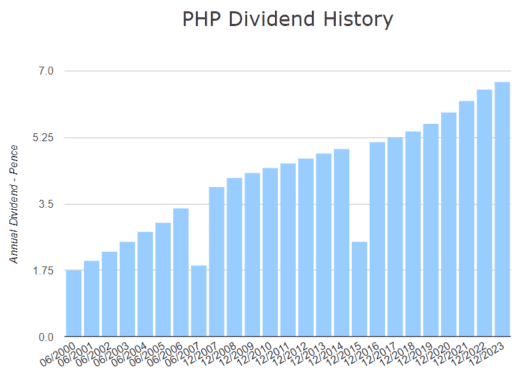Select the 06/2004 dividend bar
The image size is (531, 373).
[x=145, y=284]
